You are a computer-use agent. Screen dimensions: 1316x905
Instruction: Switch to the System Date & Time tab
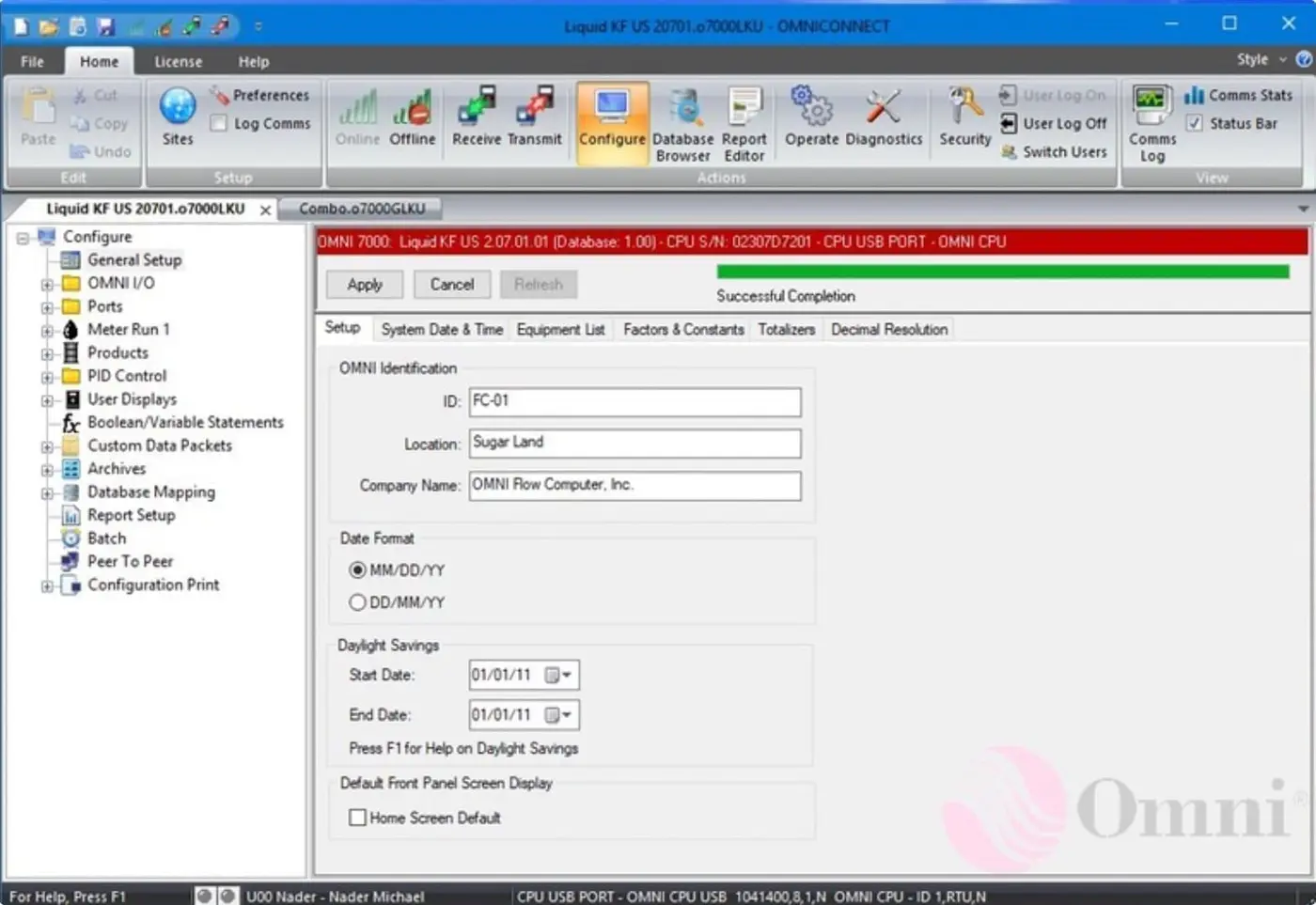click(x=442, y=330)
